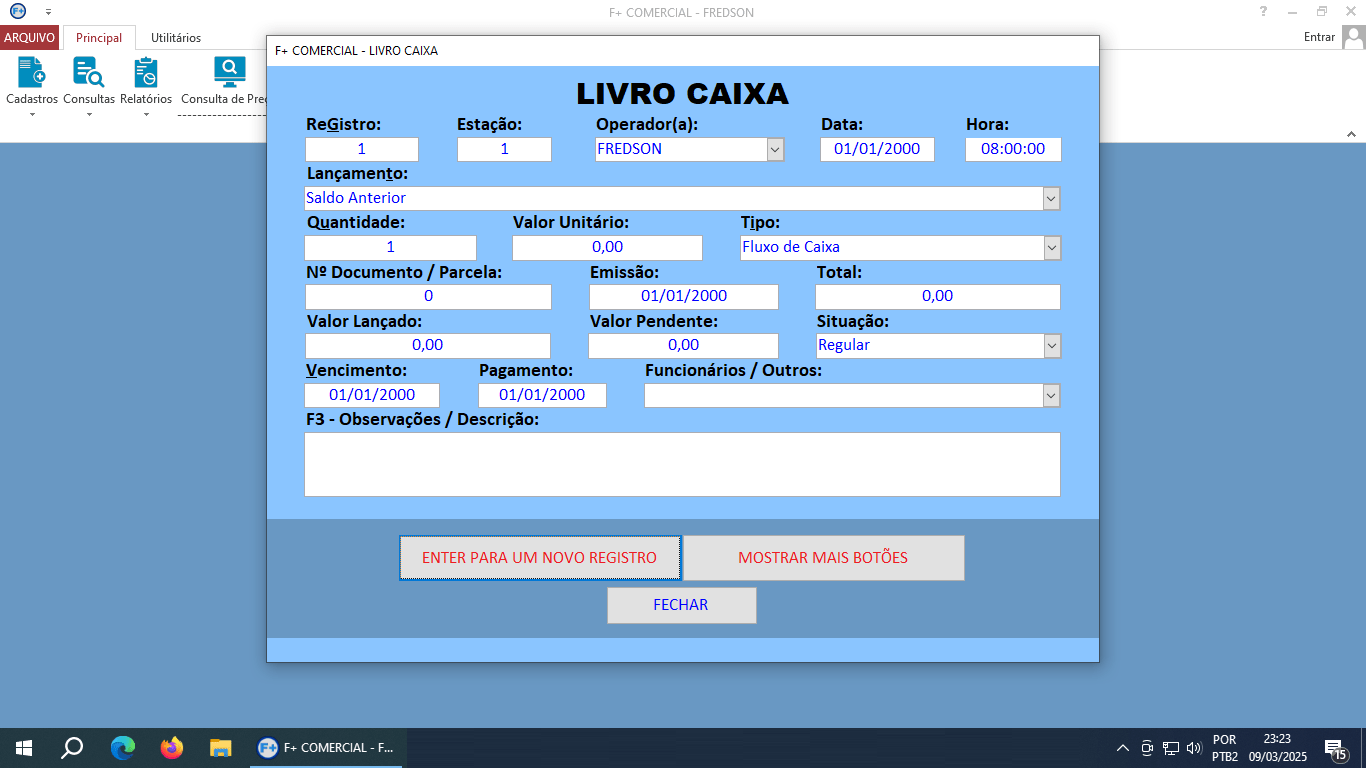
Task: Click the Quantidade input field
Action: pyautogui.click(x=390, y=247)
